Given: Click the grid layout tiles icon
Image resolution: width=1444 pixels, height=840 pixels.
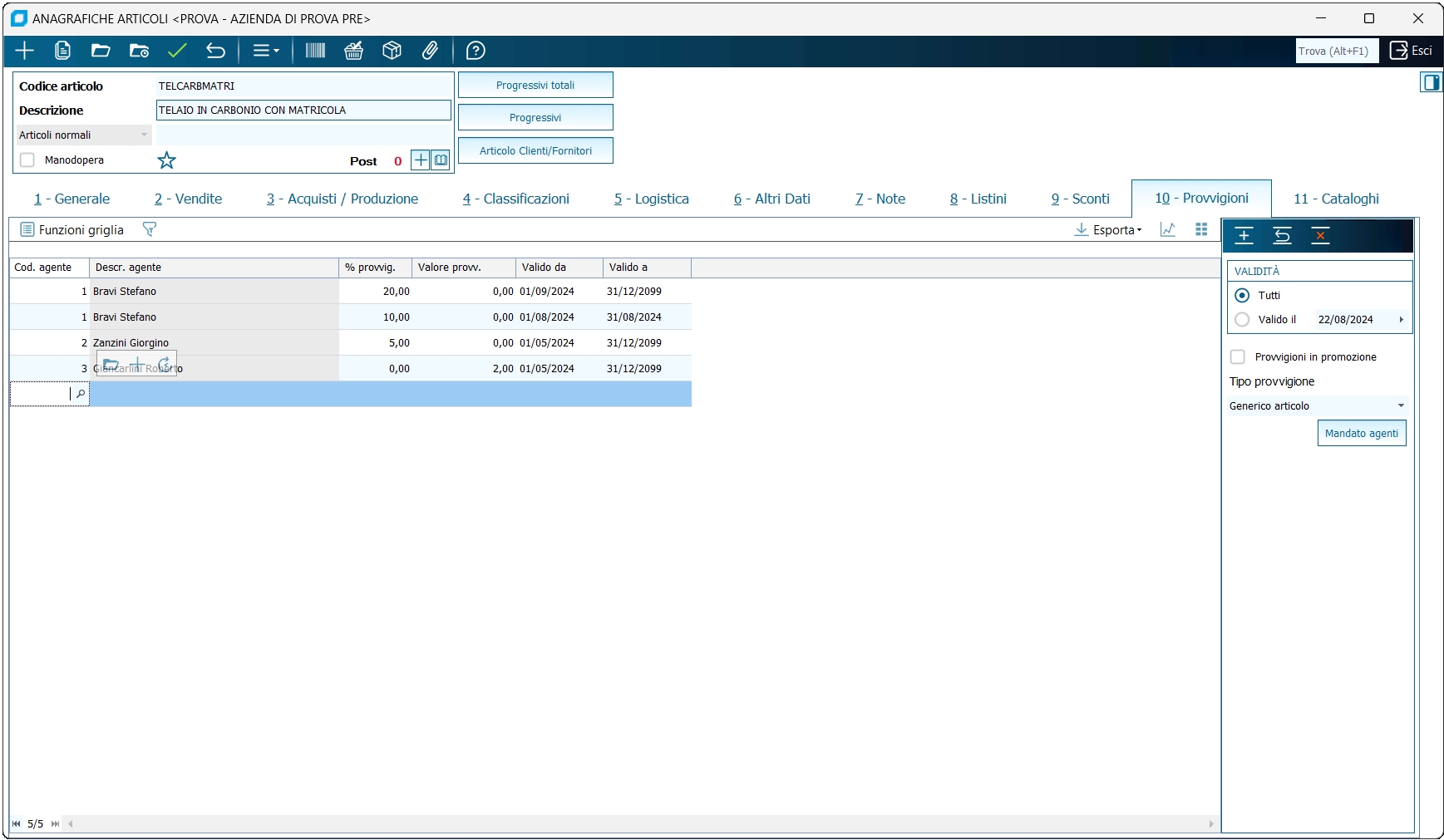Looking at the screenshot, I should click(x=1201, y=229).
